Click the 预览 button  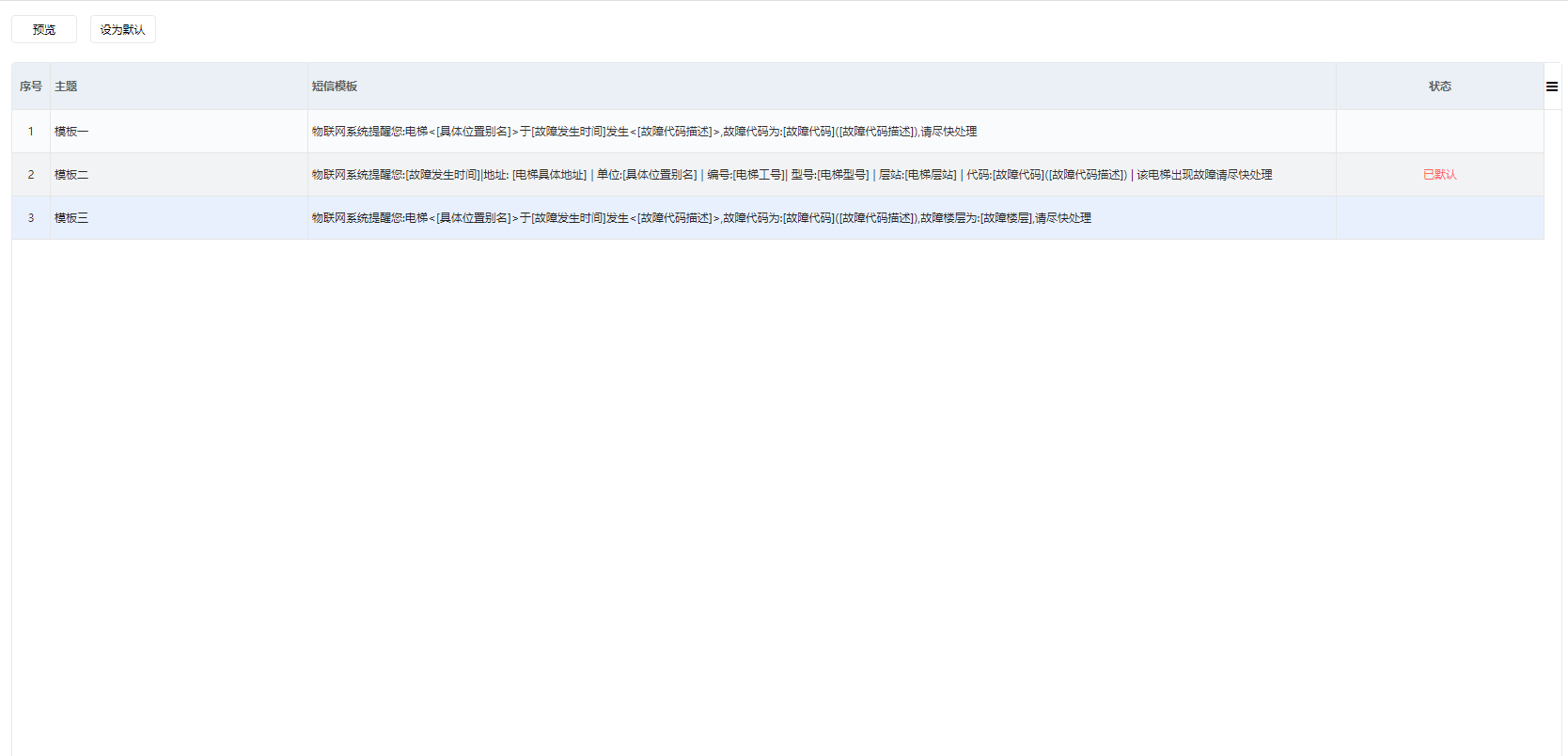point(44,30)
